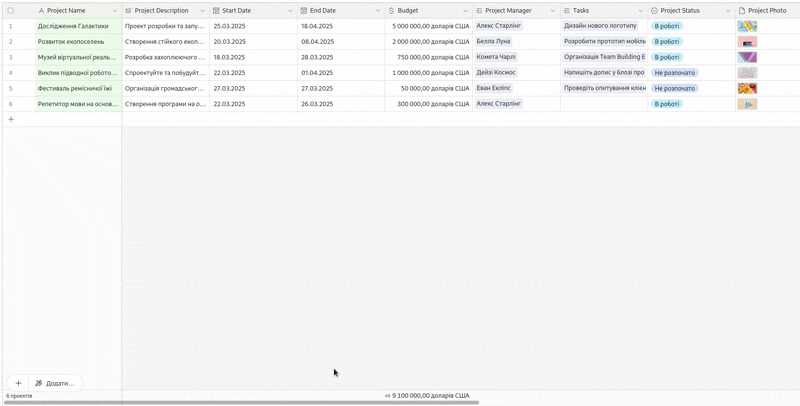The width and height of the screenshot is (800, 406).
Task: Select the Виклик підводної робото… name cell
Action: [78, 73]
